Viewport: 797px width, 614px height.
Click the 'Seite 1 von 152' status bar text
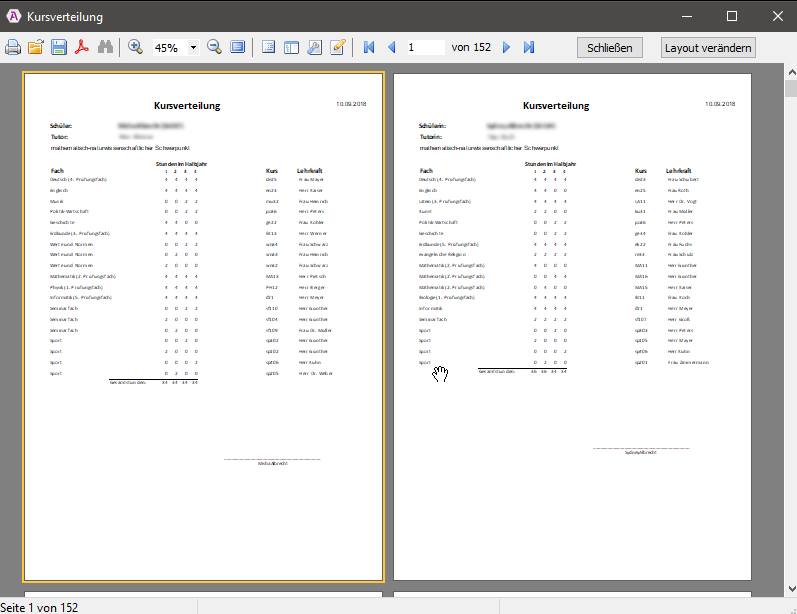coord(39,607)
